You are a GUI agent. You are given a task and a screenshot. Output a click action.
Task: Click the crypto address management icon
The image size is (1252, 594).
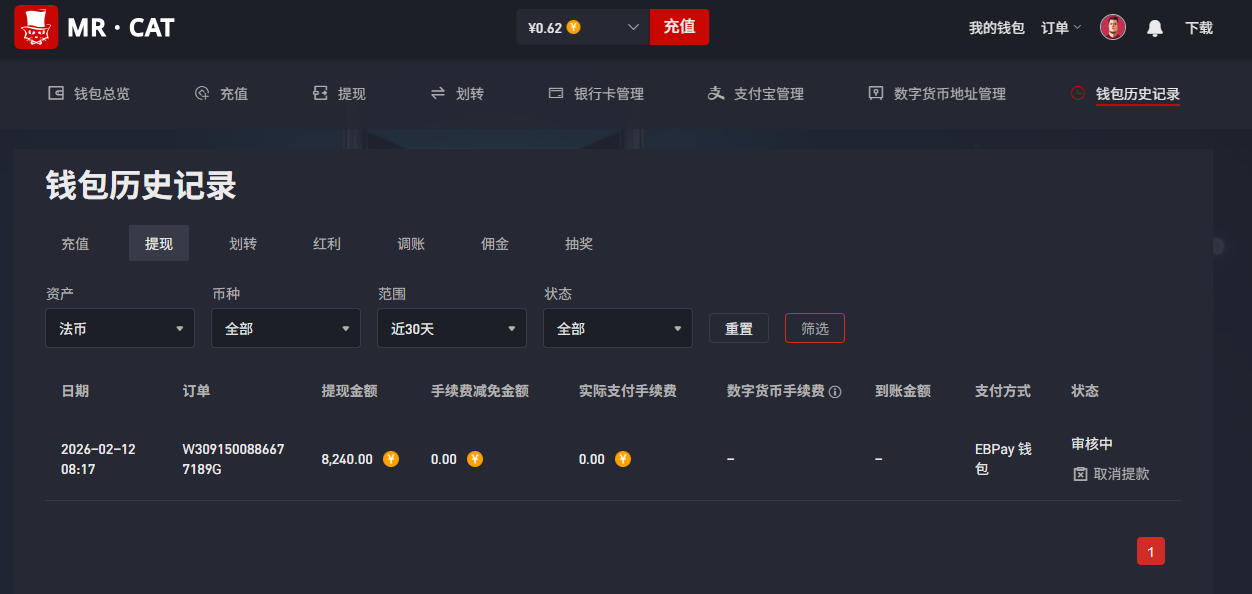click(x=876, y=93)
